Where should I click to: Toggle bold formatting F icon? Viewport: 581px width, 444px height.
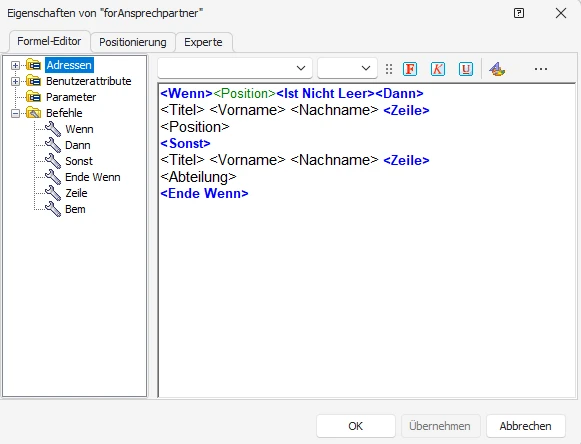(410, 69)
